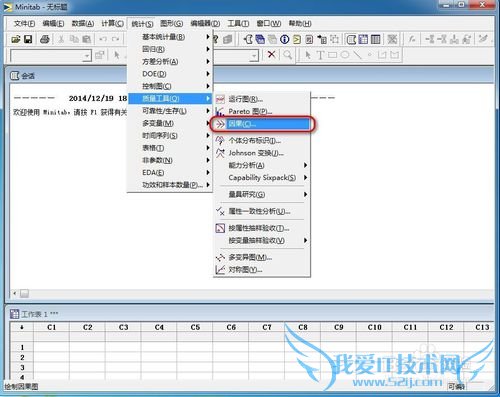Open the 工具(T) menu

238,23
